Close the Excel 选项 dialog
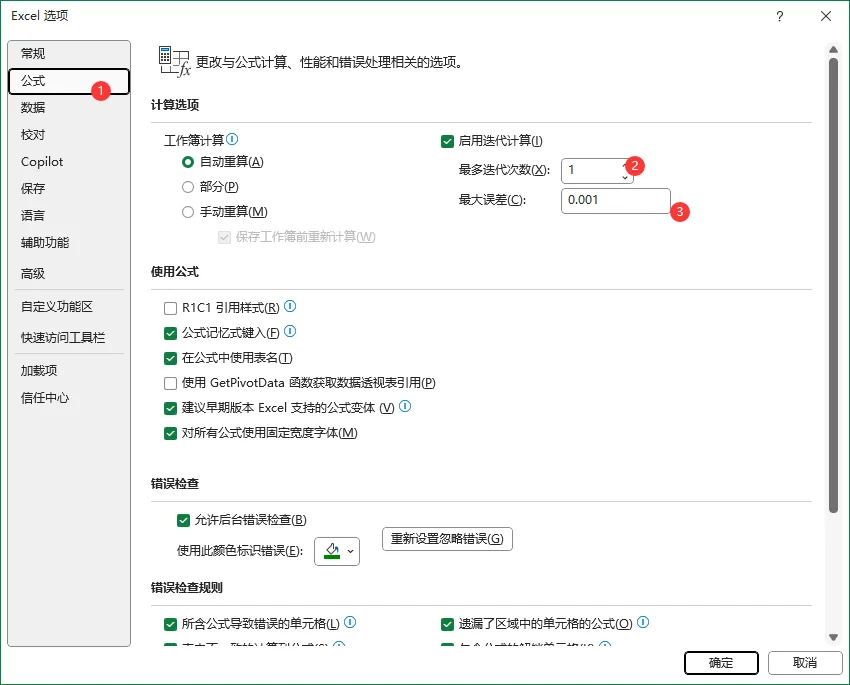850x685 pixels. click(826, 16)
